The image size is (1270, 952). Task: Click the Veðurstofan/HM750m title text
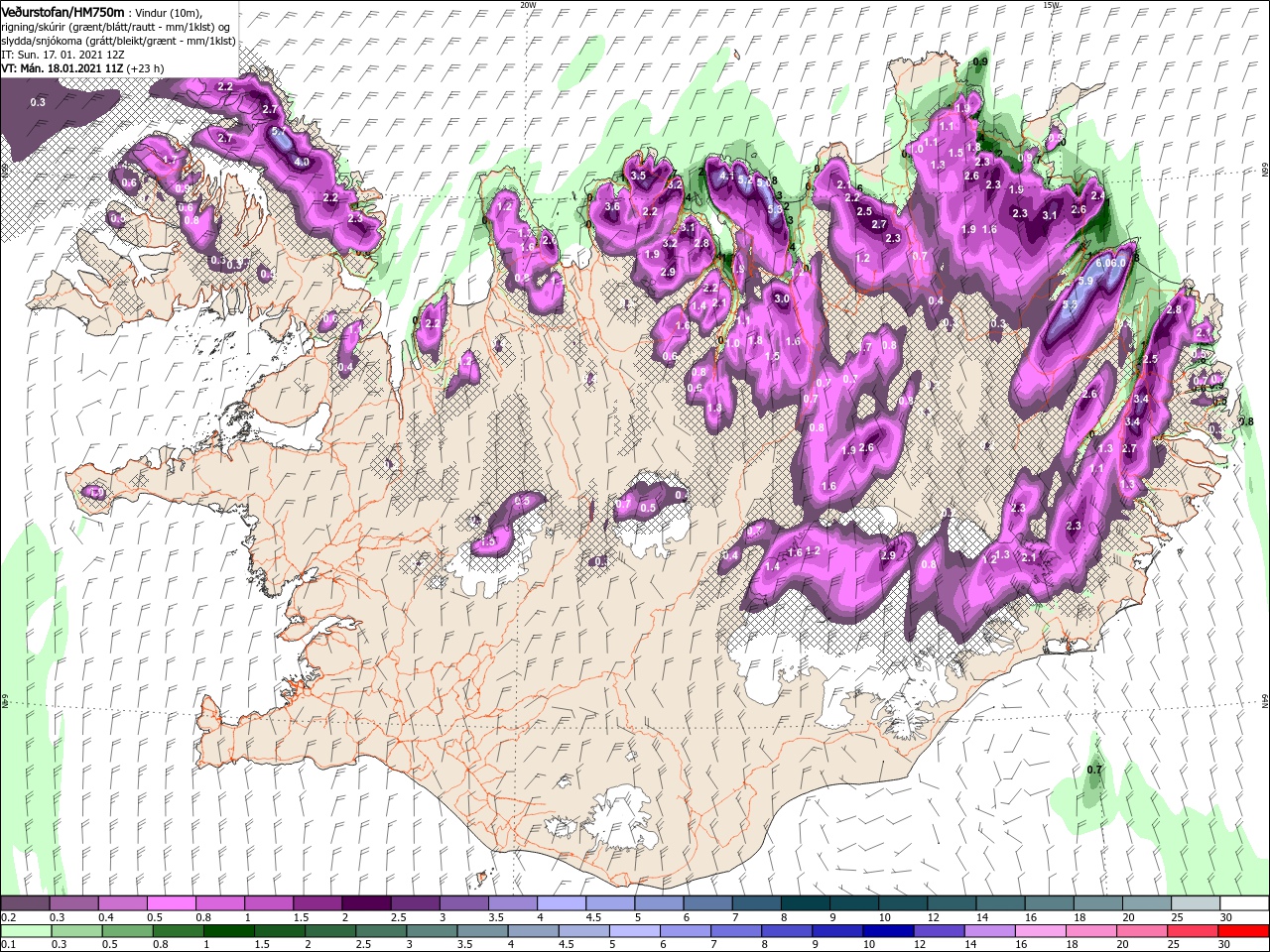(x=63, y=11)
